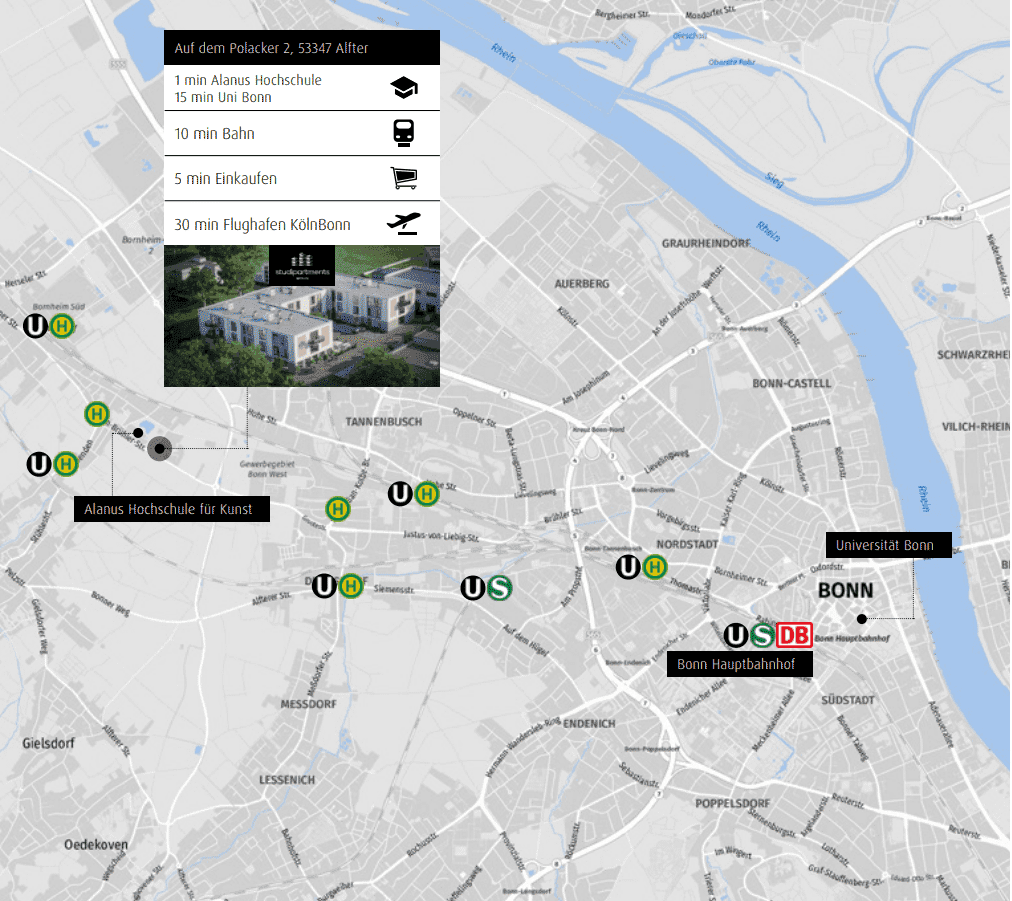
Task: Click the grey circular property location marker
Action: click(160, 449)
